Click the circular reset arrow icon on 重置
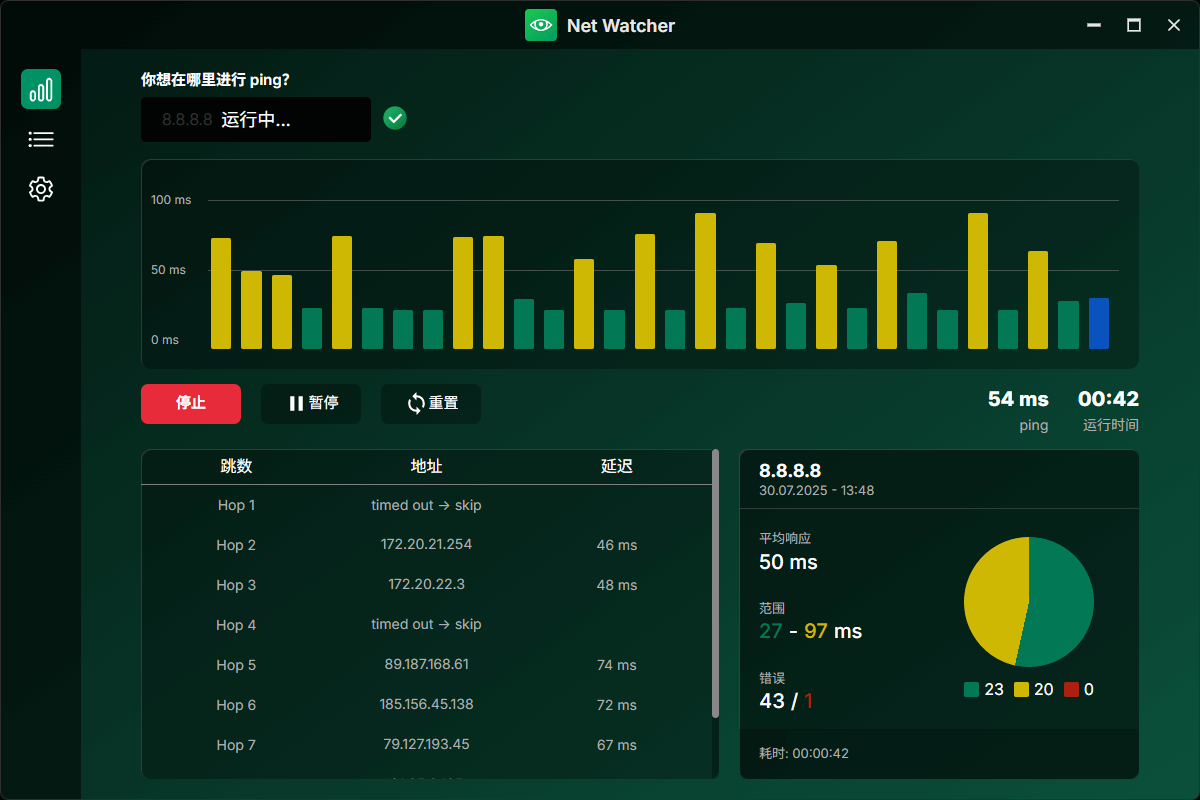This screenshot has height=800, width=1200. pyautogui.click(x=413, y=404)
